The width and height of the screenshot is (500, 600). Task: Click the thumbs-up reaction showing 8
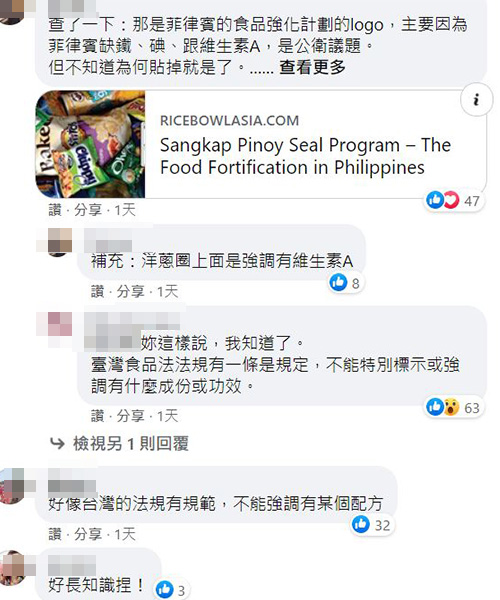[x=345, y=283]
